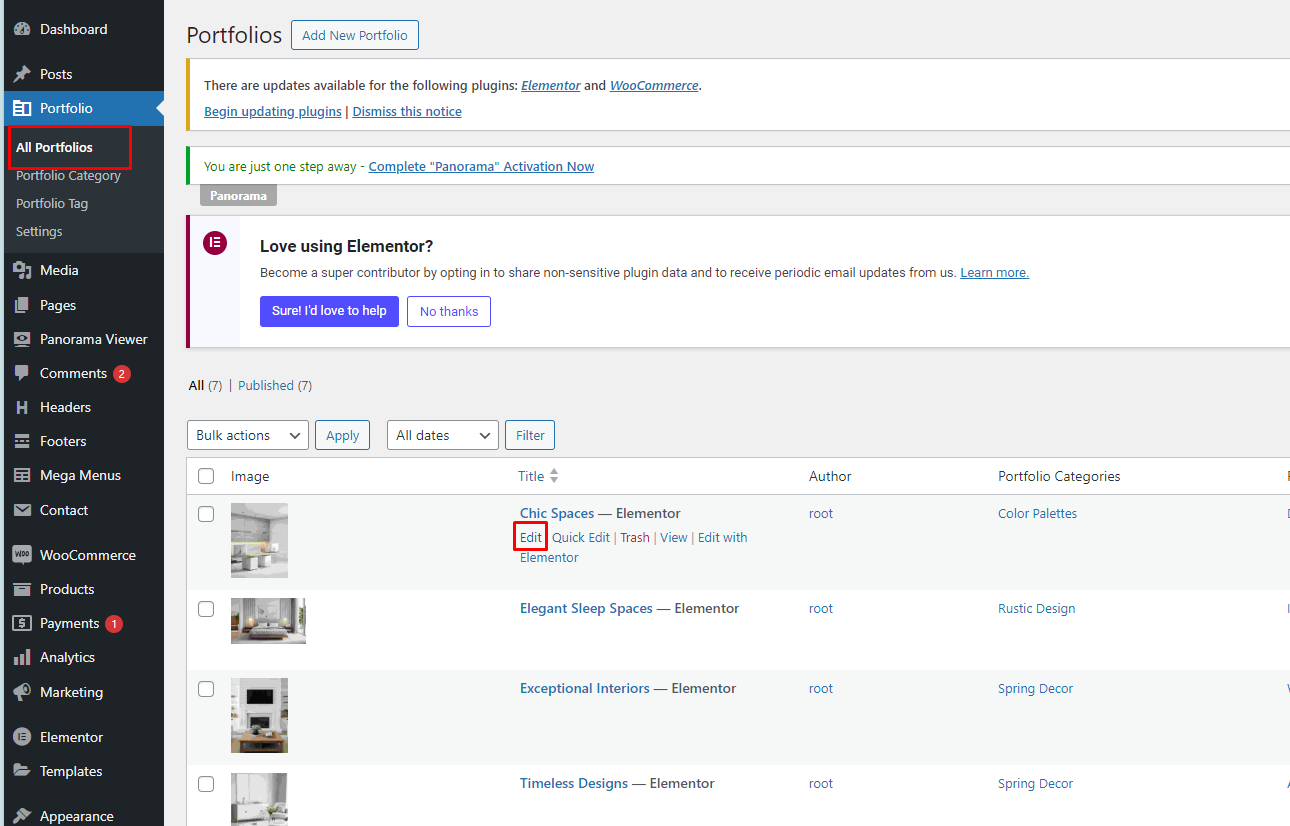Click the Templates folder icon
The width and height of the screenshot is (1290, 826).
tap(22, 771)
